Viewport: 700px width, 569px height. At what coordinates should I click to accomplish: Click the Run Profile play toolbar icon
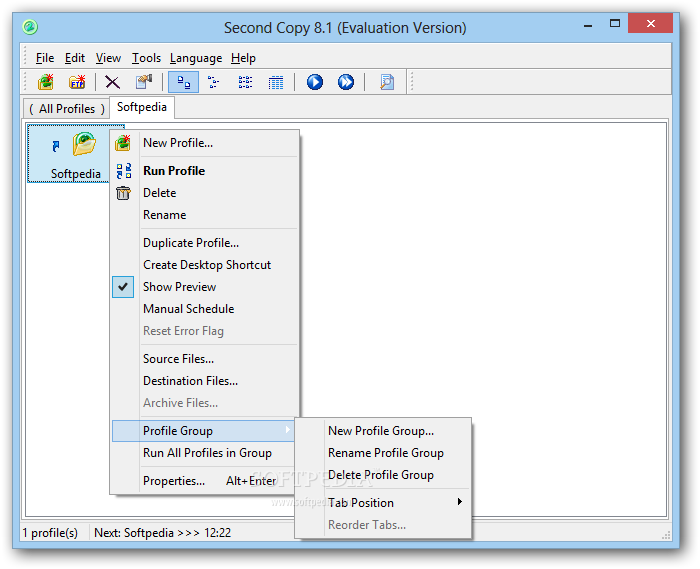tap(315, 82)
